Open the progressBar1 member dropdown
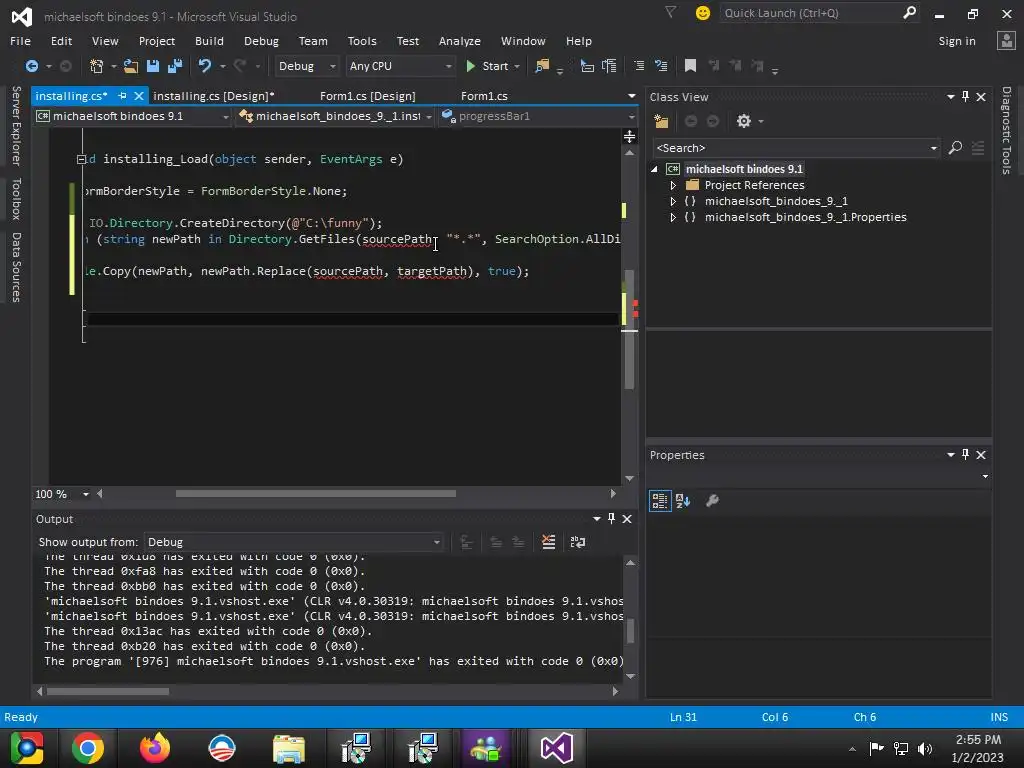The image size is (1024, 768). click(x=537, y=116)
